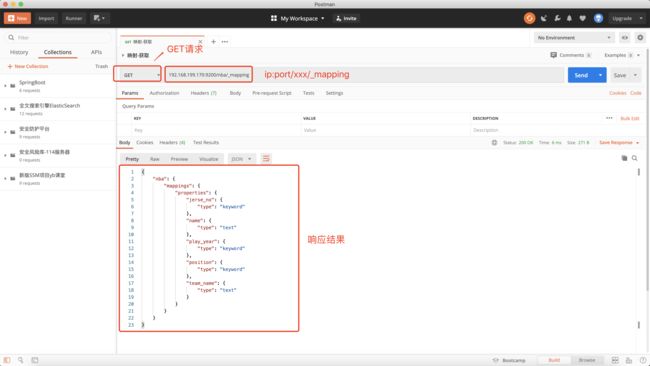Click the query param Key field
Viewport: 650px width, 366px height.
pos(216,130)
